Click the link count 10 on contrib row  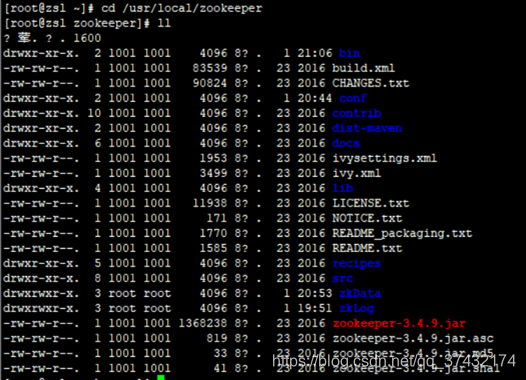94,113
